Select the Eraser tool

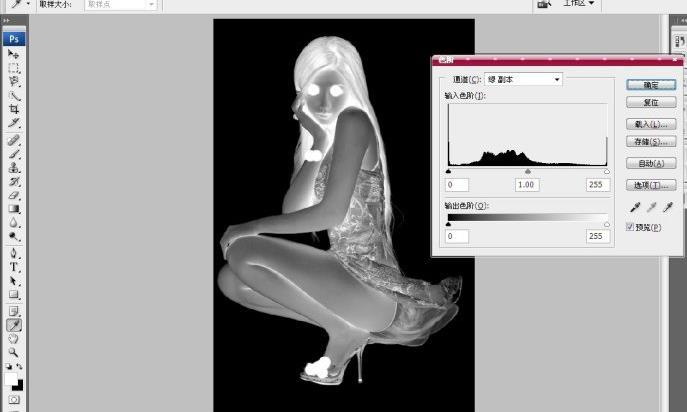[13, 195]
